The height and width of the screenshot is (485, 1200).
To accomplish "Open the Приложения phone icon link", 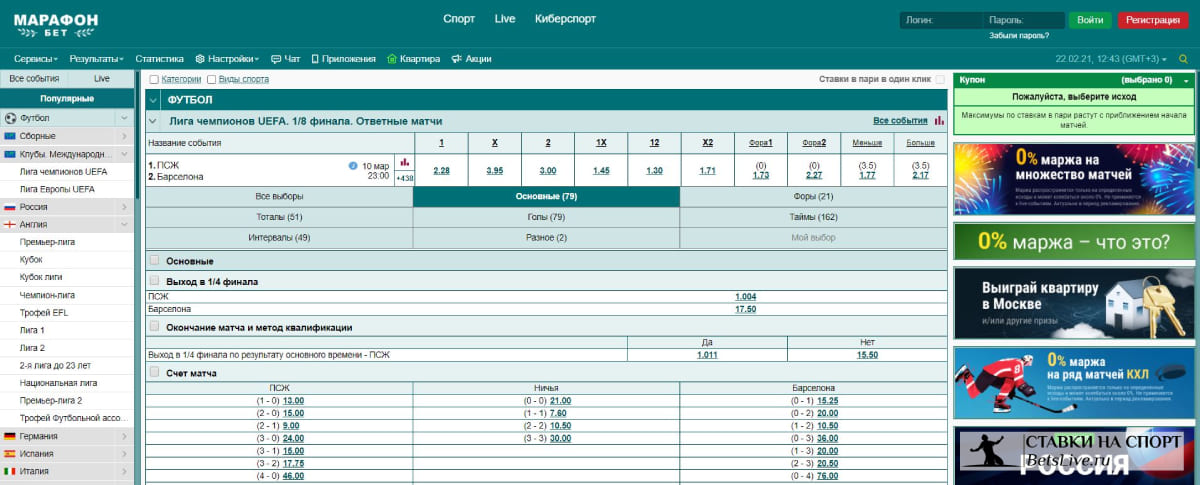I will pyautogui.click(x=343, y=59).
